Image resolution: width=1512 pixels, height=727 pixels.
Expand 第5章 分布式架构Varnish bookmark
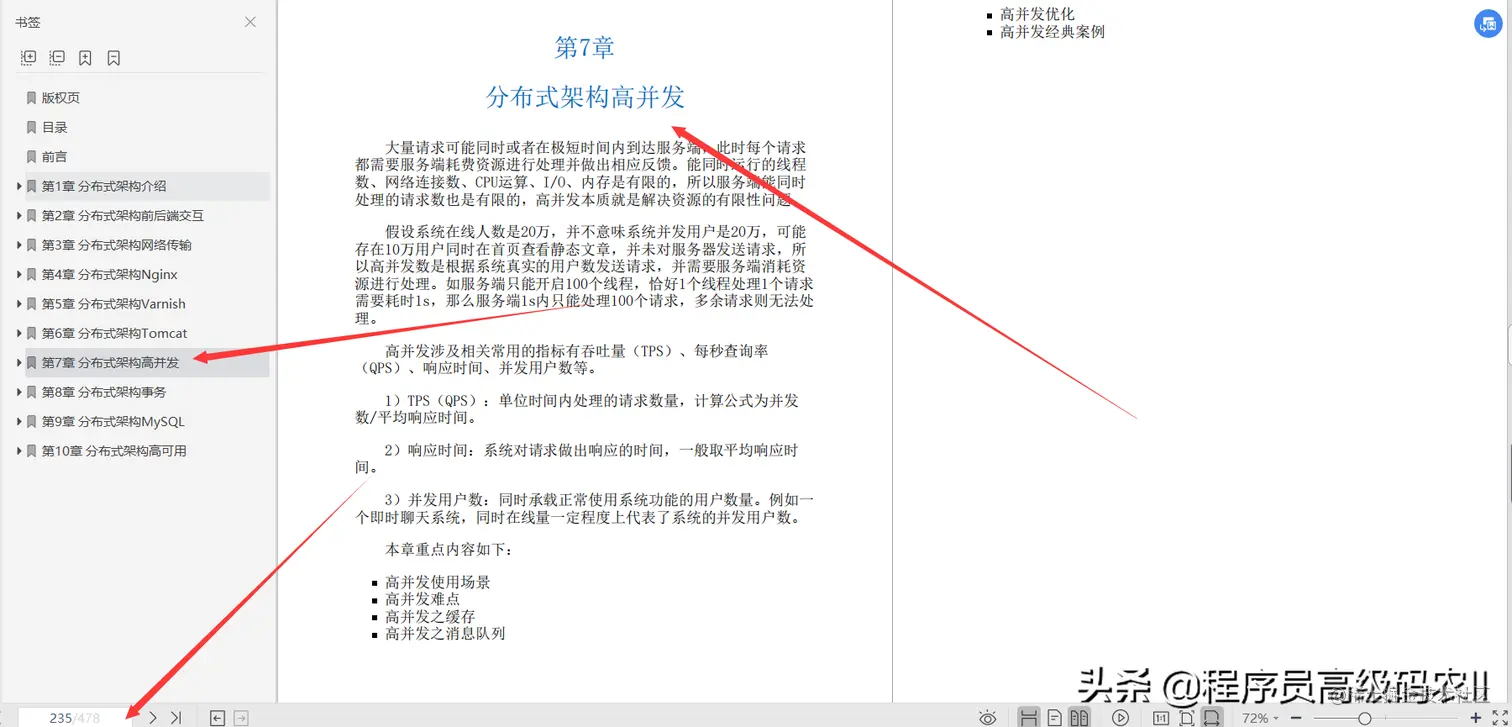pos(19,304)
